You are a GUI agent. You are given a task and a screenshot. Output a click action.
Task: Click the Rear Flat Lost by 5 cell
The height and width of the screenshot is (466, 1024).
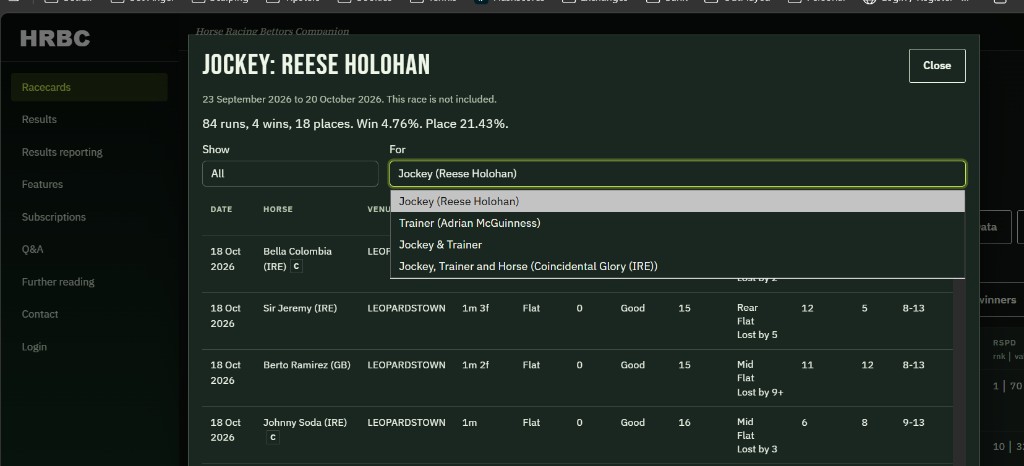(757, 321)
